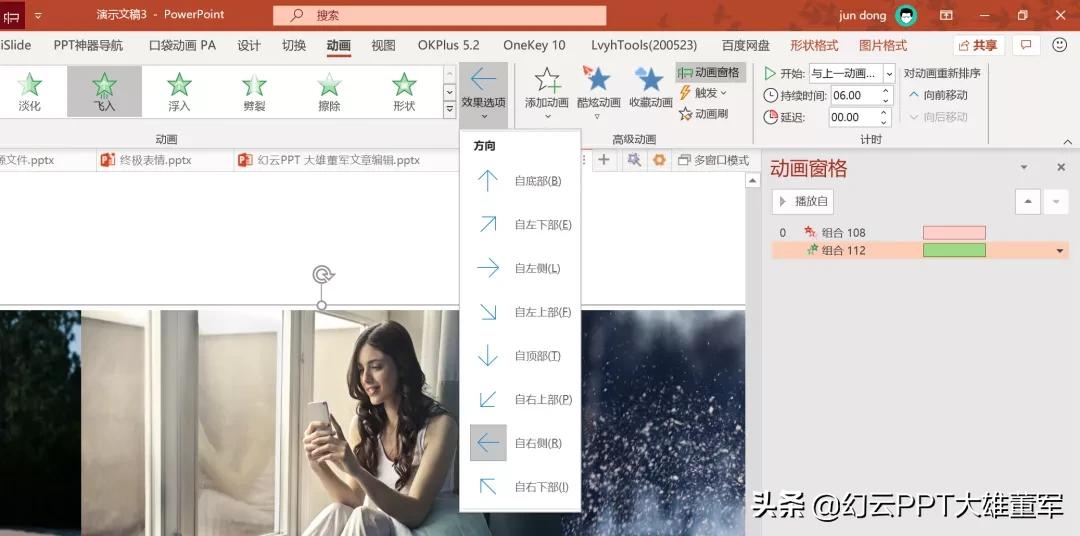Select pink timing bar of 组合 108
Image resolution: width=1080 pixels, height=536 pixels.
pyautogui.click(x=954, y=233)
